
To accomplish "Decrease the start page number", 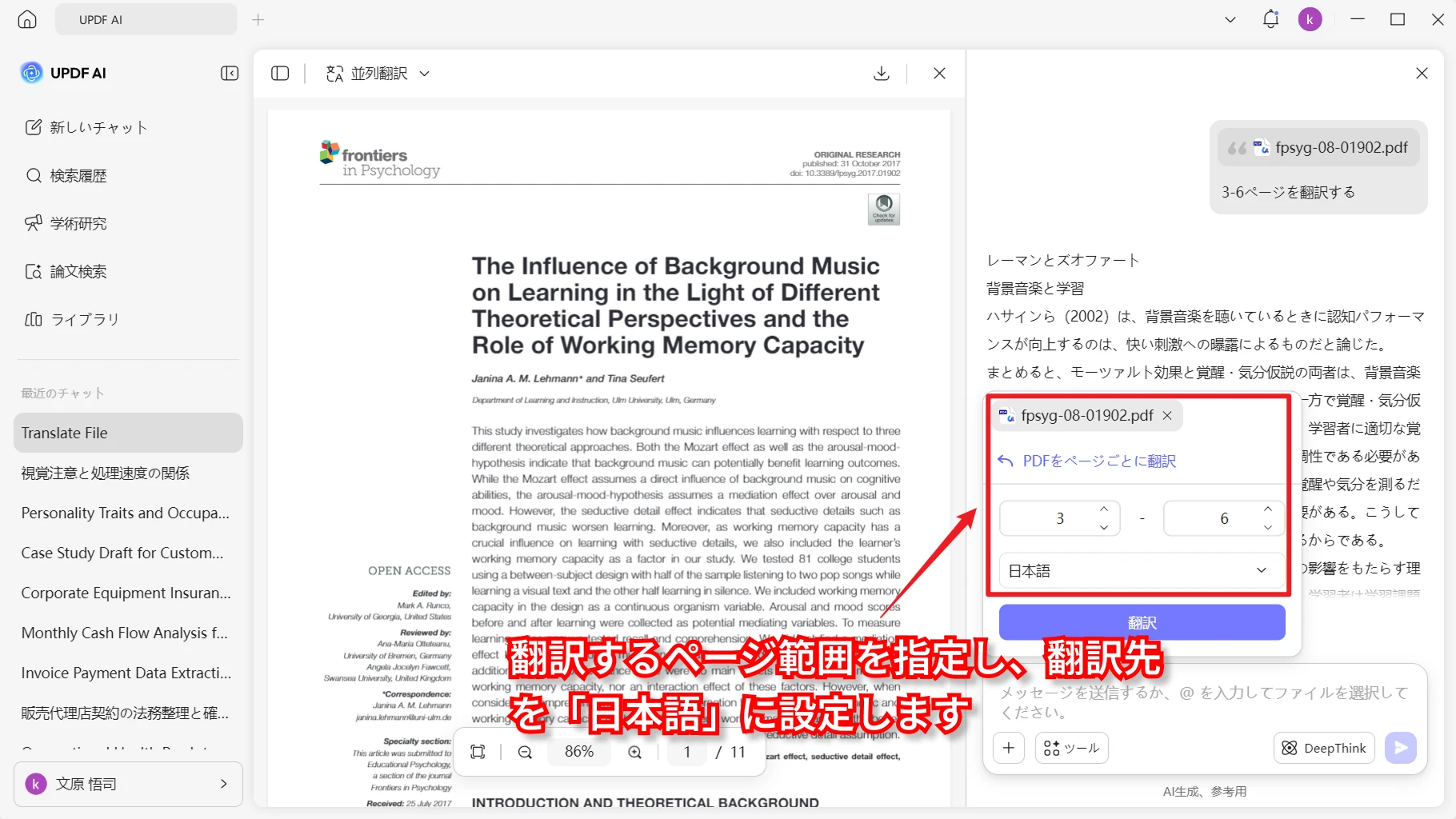I will coord(1104,527).
